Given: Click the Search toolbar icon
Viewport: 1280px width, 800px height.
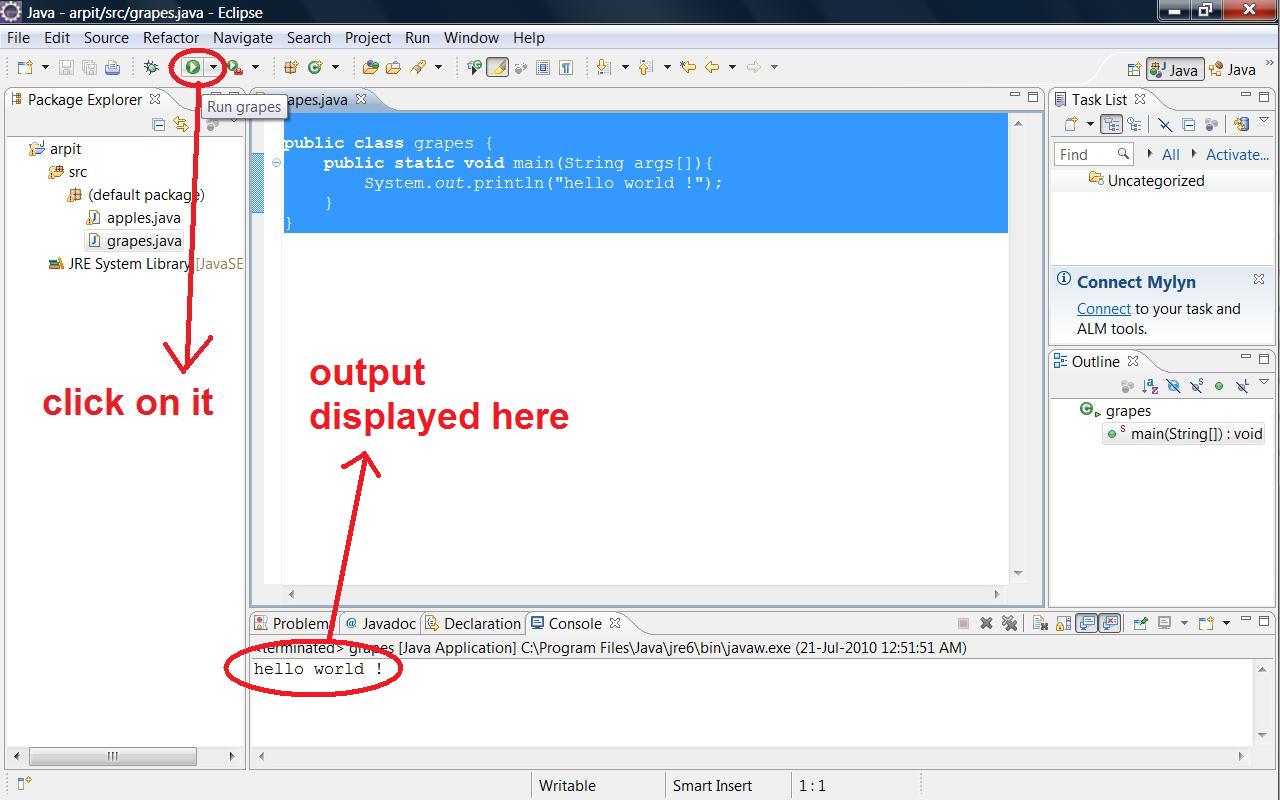Looking at the screenshot, I should tap(420, 67).
